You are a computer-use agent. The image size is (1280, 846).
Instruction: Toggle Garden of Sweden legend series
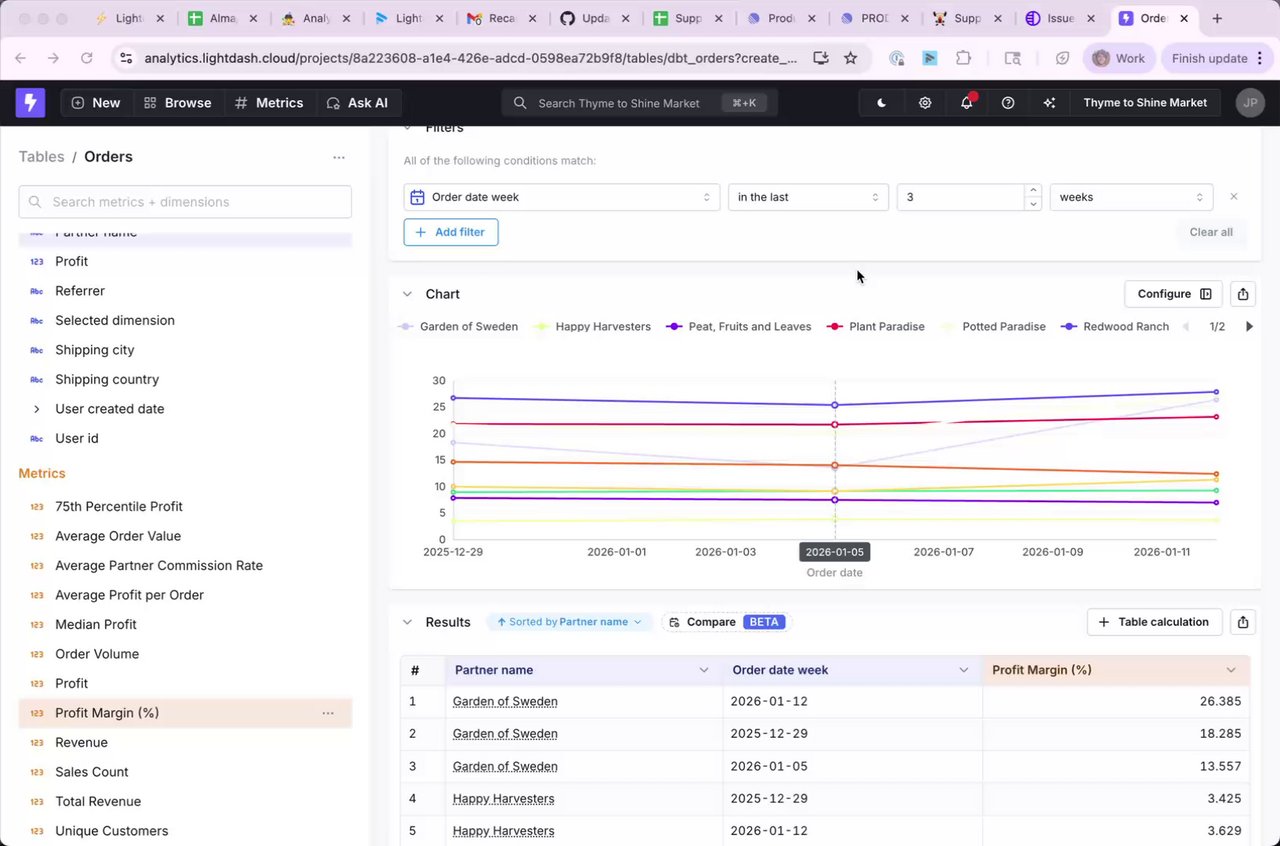pos(458,327)
